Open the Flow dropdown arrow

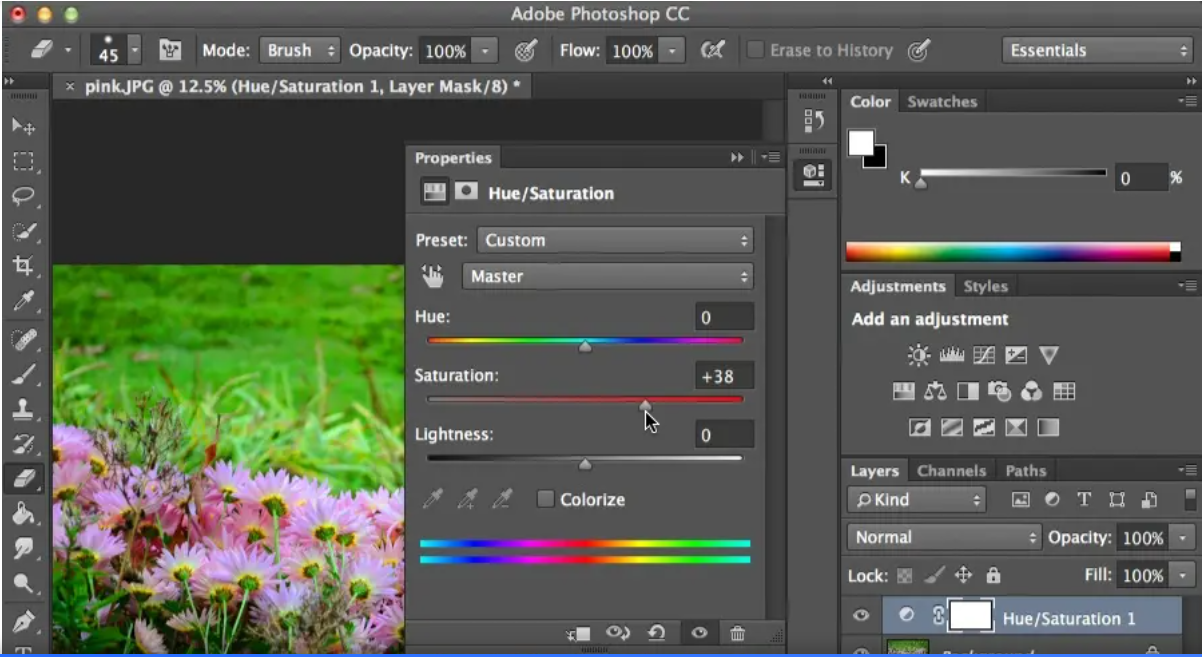[x=673, y=50]
